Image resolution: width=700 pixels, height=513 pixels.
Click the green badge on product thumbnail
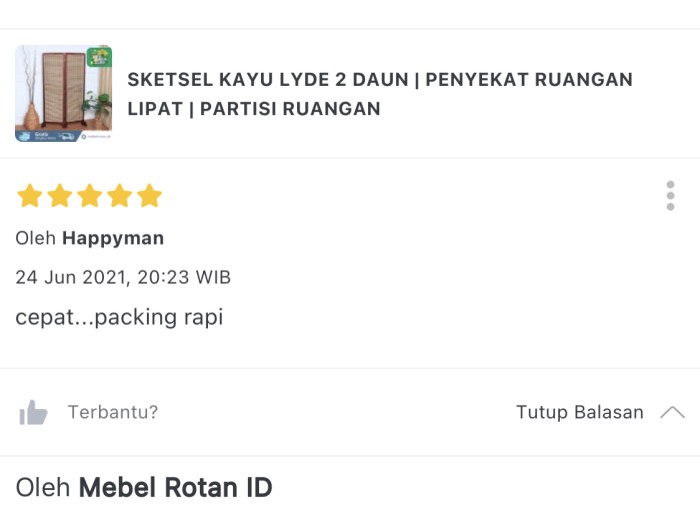click(99, 57)
